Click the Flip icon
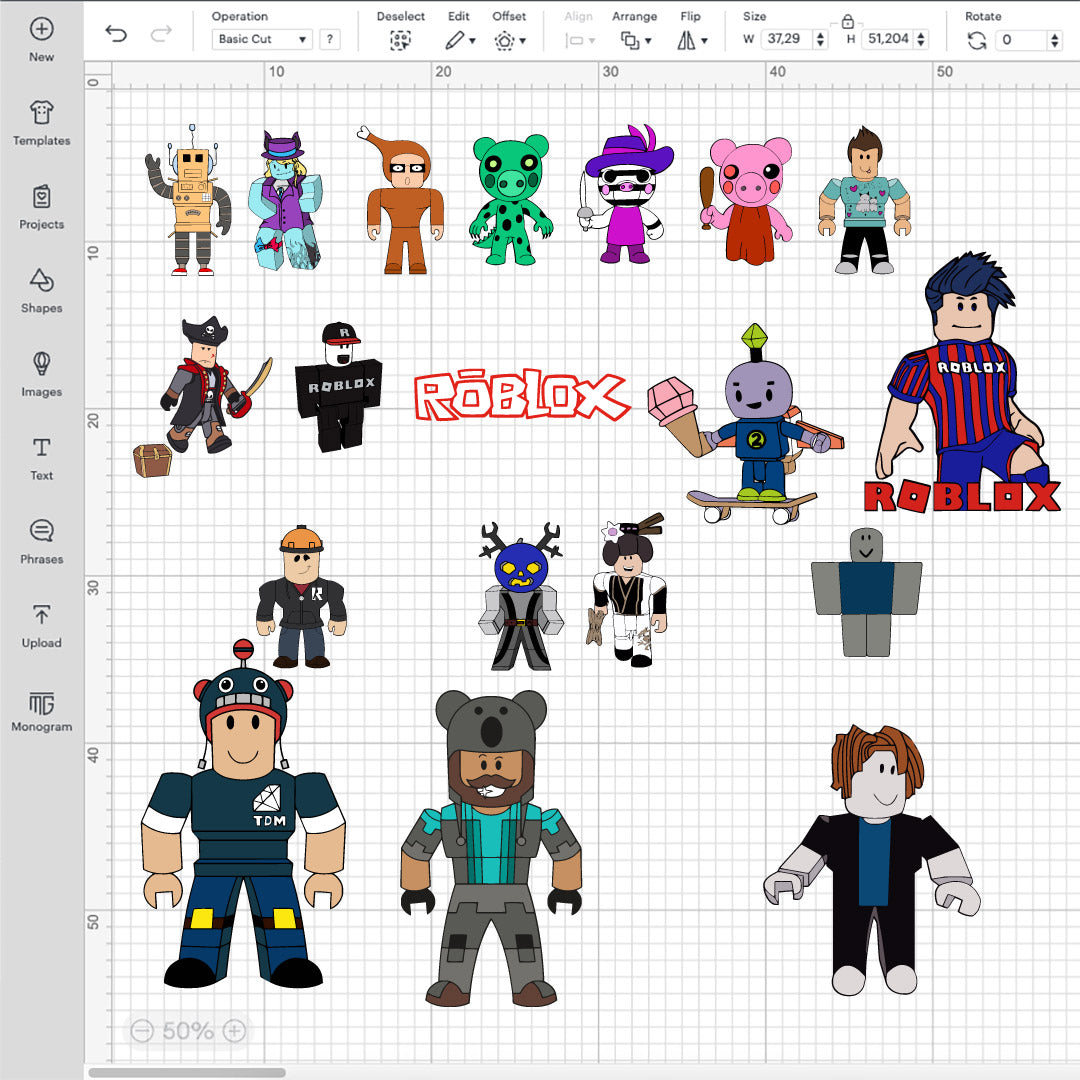1080x1080 pixels. [686, 41]
